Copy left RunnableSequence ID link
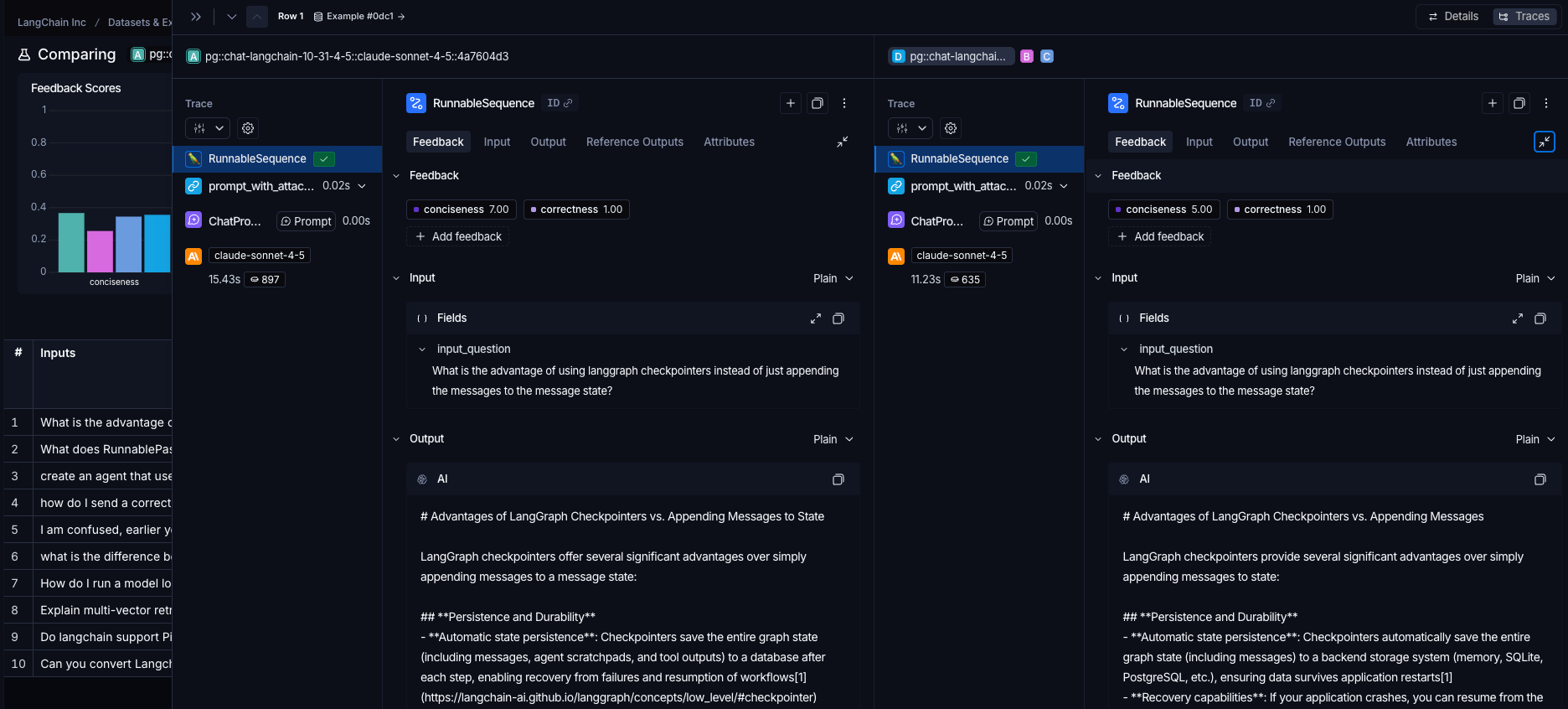 coord(560,103)
